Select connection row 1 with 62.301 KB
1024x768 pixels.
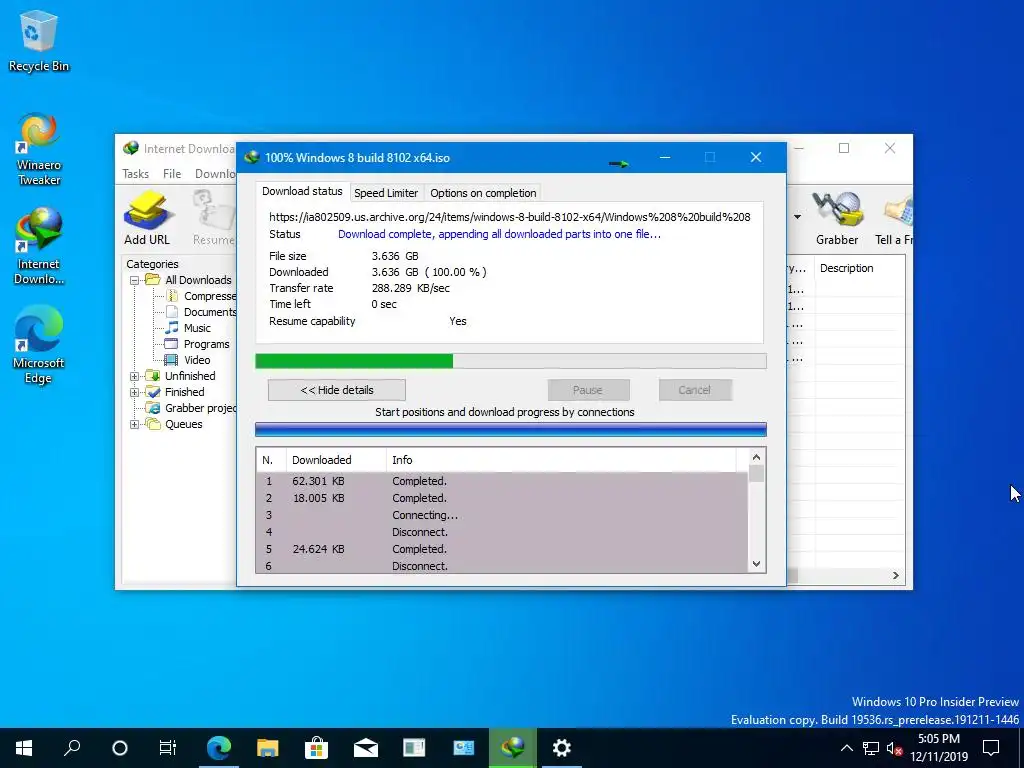(502, 481)
